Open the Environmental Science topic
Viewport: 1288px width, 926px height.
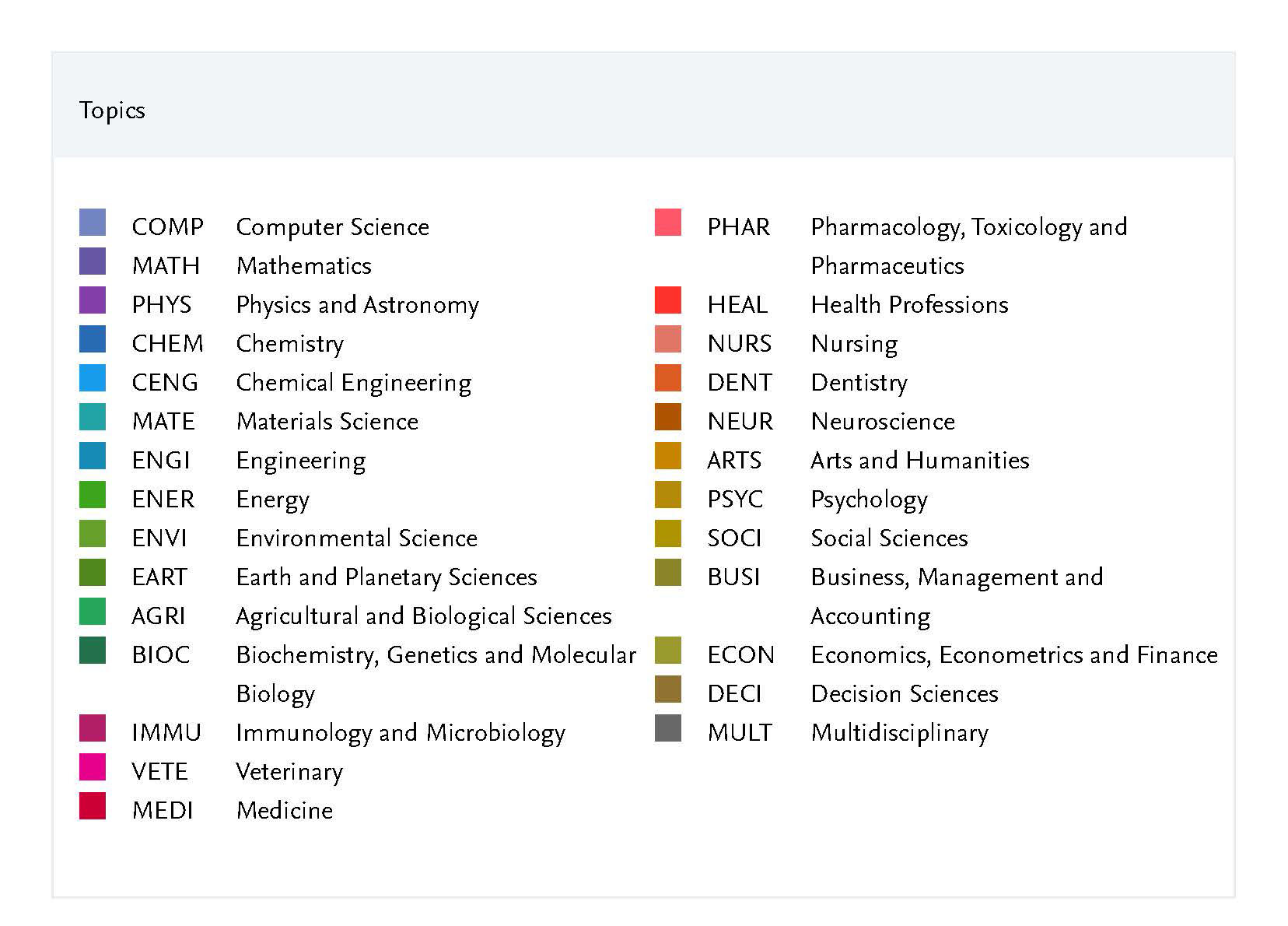[357, 538]
